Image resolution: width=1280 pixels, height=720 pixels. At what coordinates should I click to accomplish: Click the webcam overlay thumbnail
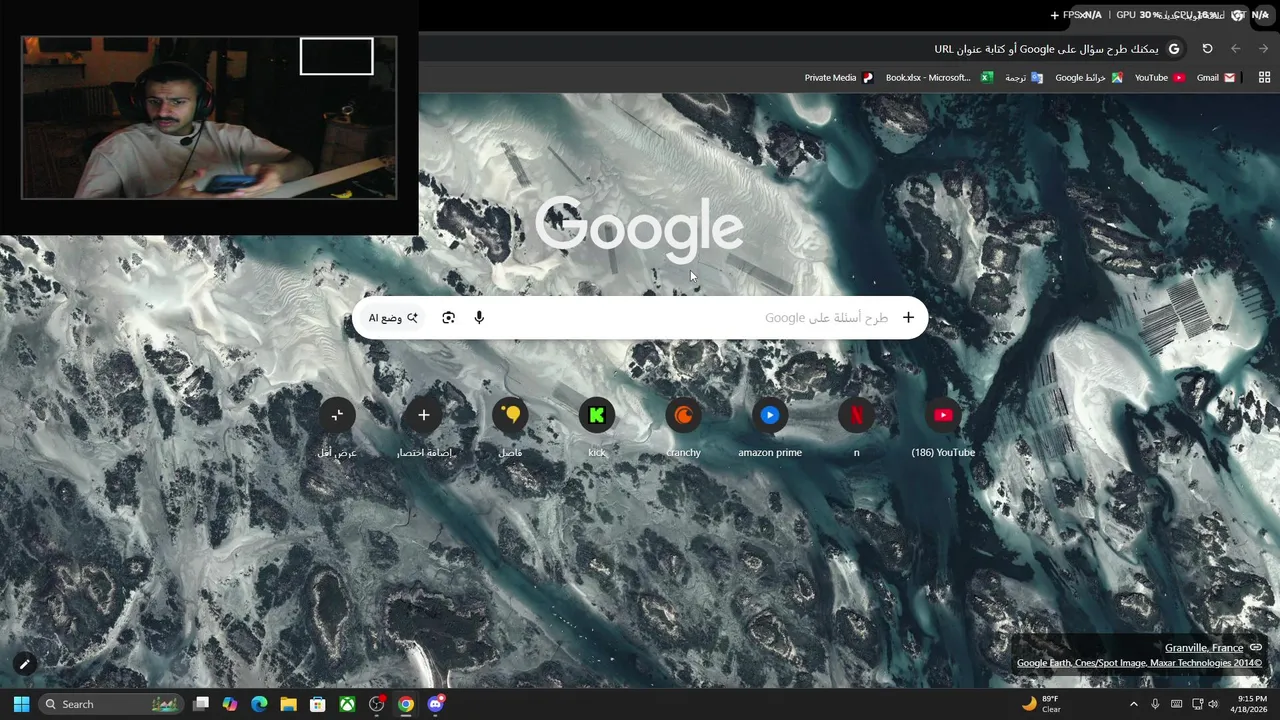209,118
